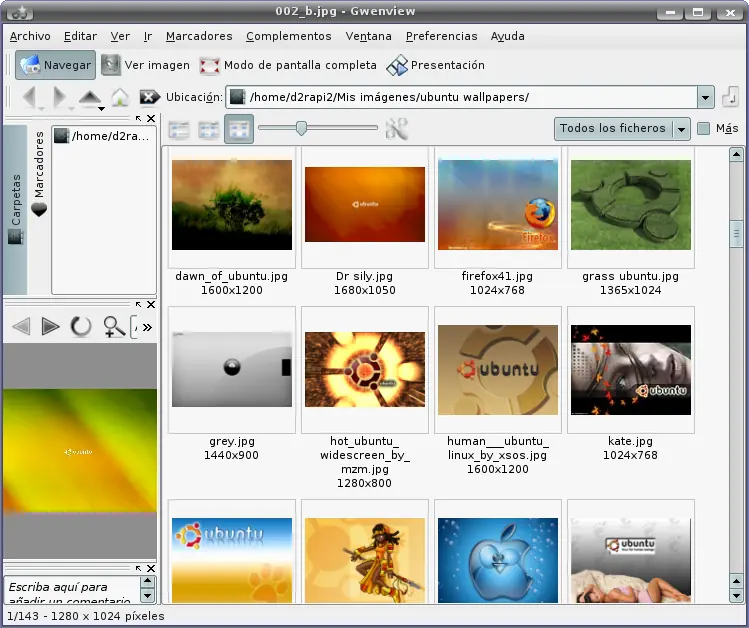Viewport: 749px width, 628px height.
Task: Open the Editar menu
Action: 80,36
